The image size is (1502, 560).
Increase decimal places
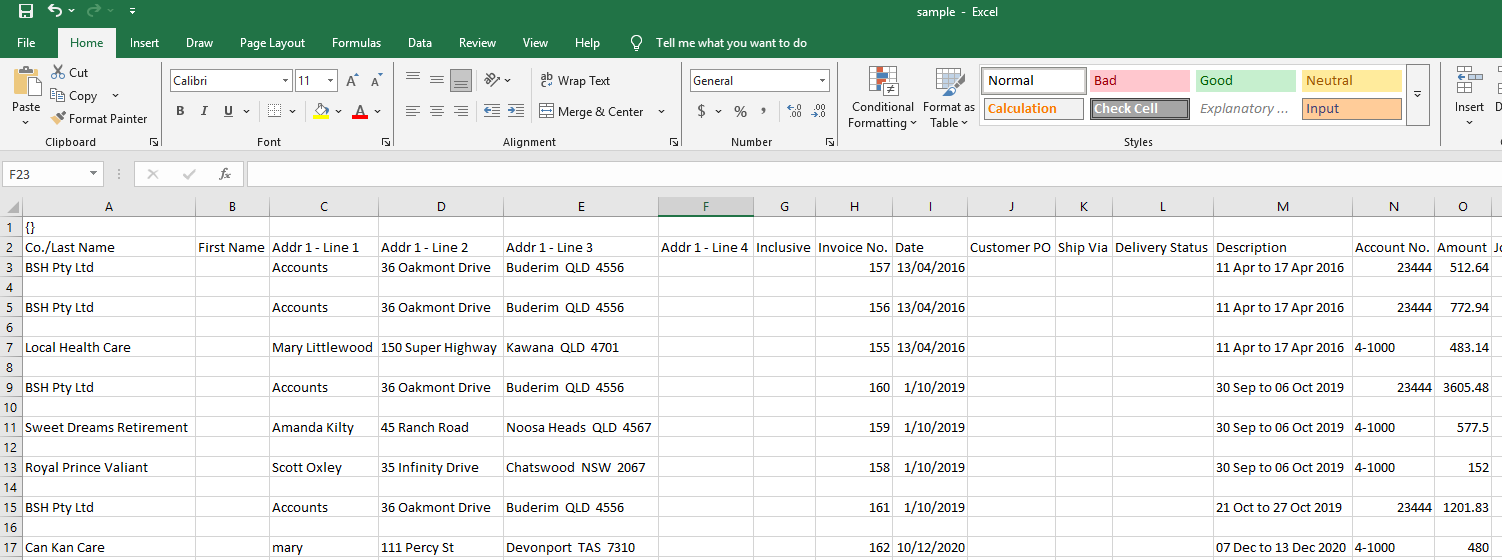[x=795, y=111]
